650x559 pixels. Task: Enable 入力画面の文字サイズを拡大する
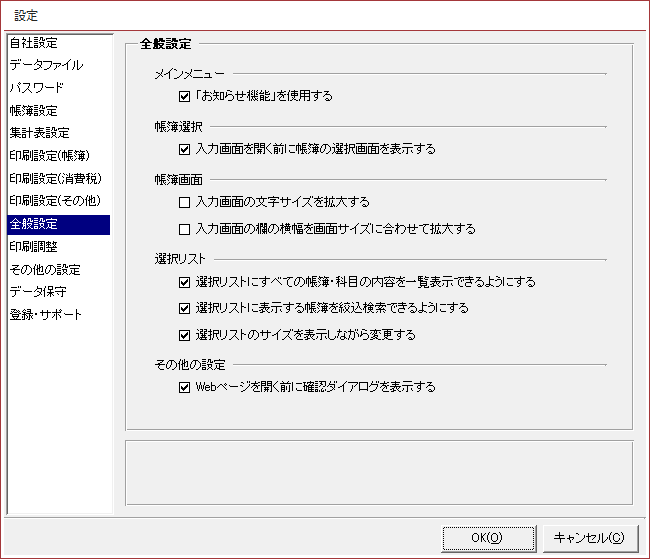(x=184, y=203)
